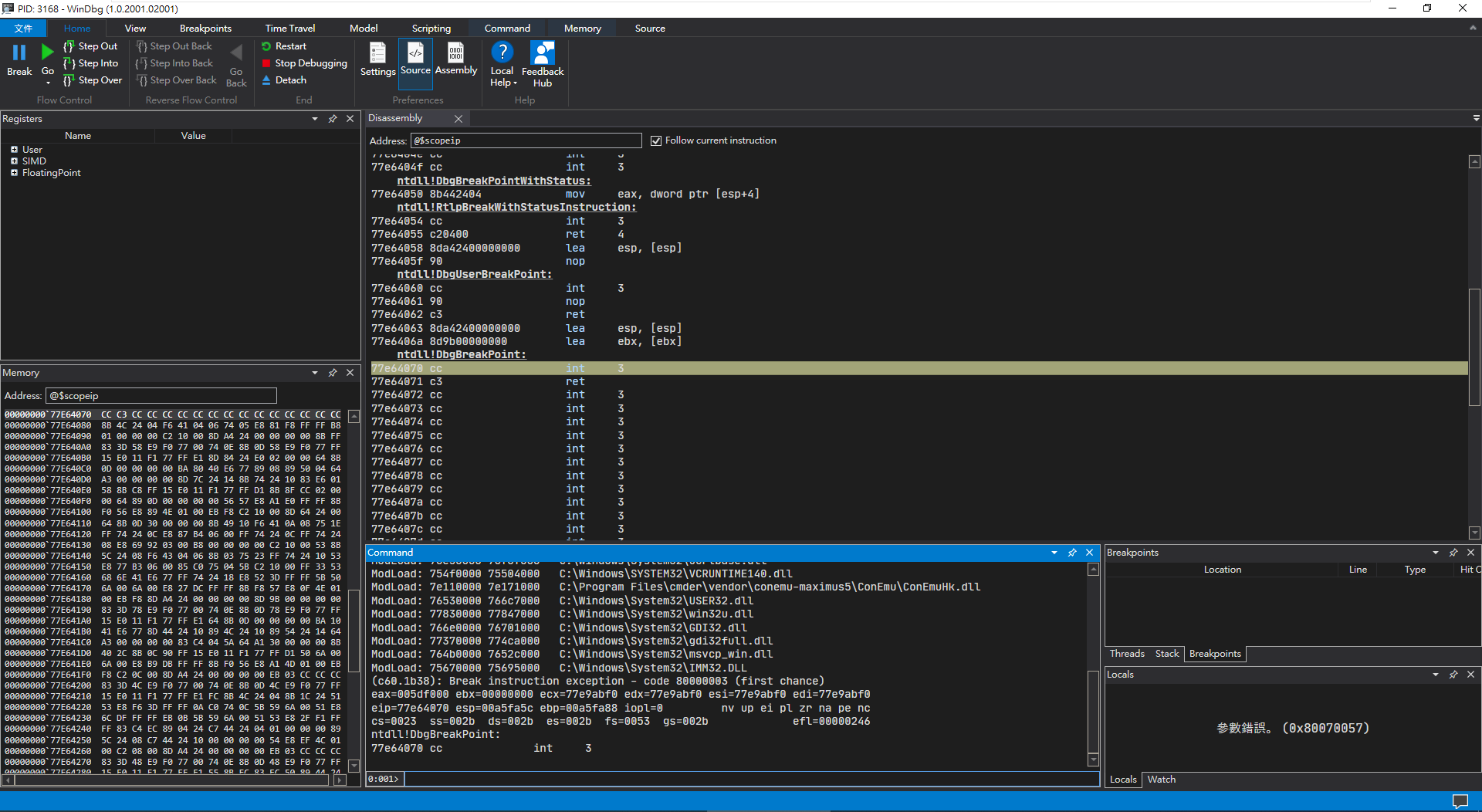Pin the Command window
This screenshot has height=812, width=1482.
pos(1072,553)
